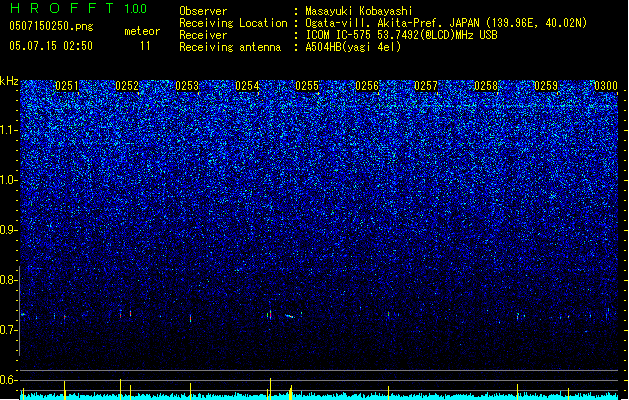Click the kHz axis unit label
Image resolution: width=629 pixels, height=400 pixels.
[9, 81]
